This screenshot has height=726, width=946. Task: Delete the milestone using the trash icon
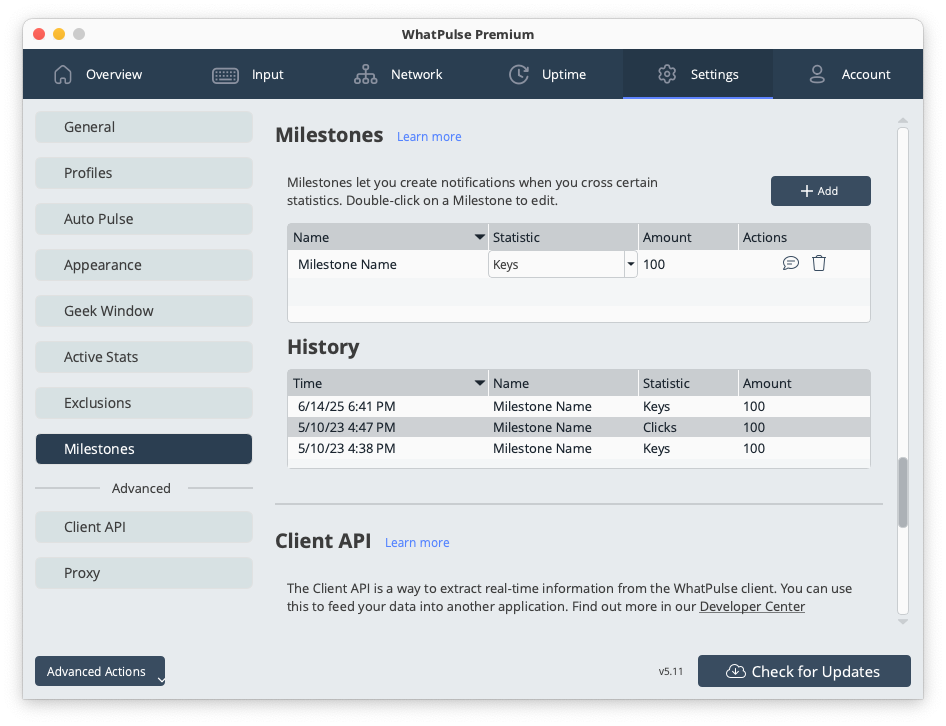pyautogui.click(x=819, y=263)
